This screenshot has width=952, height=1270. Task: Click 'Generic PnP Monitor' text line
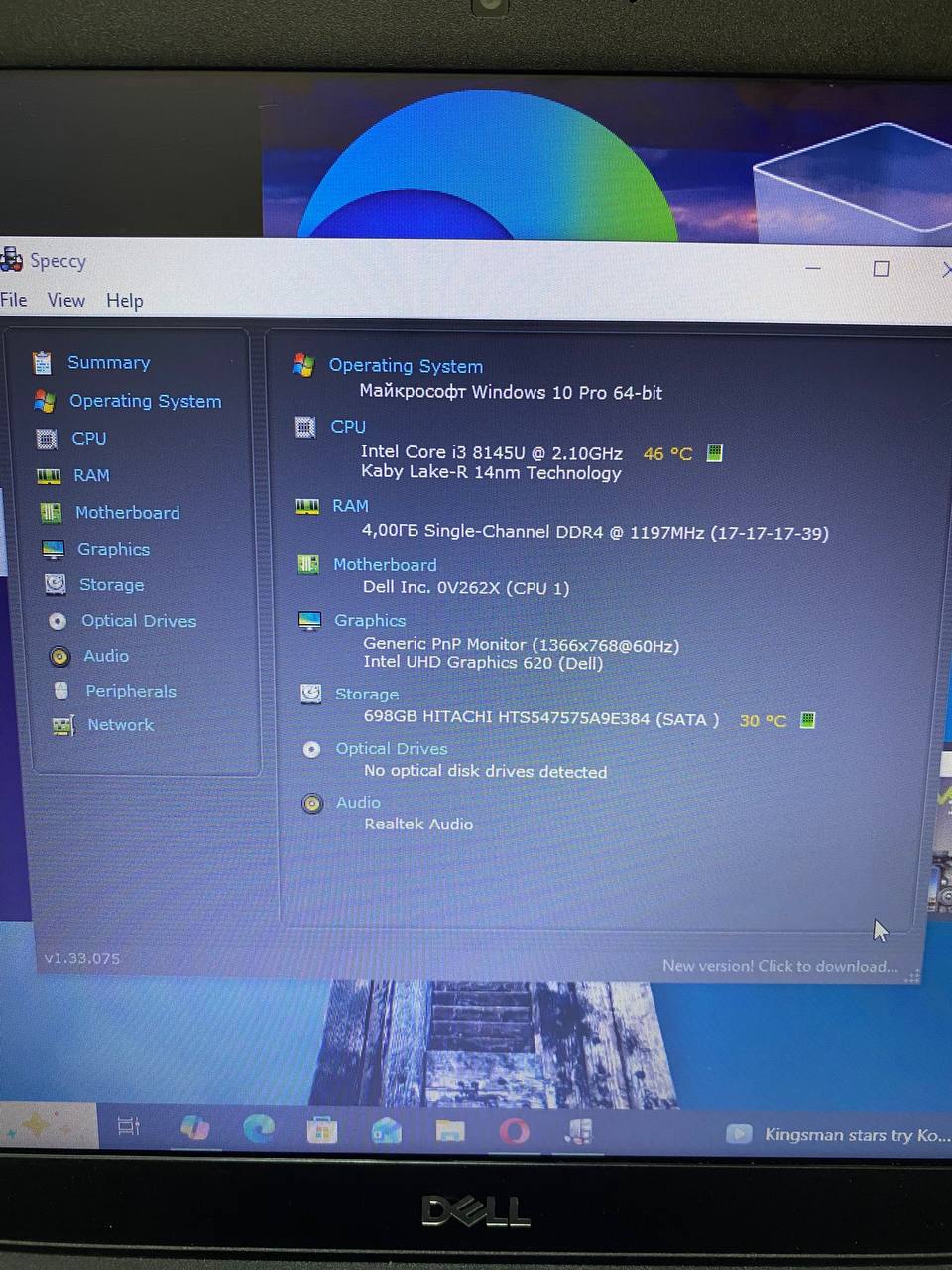(522, 645)
